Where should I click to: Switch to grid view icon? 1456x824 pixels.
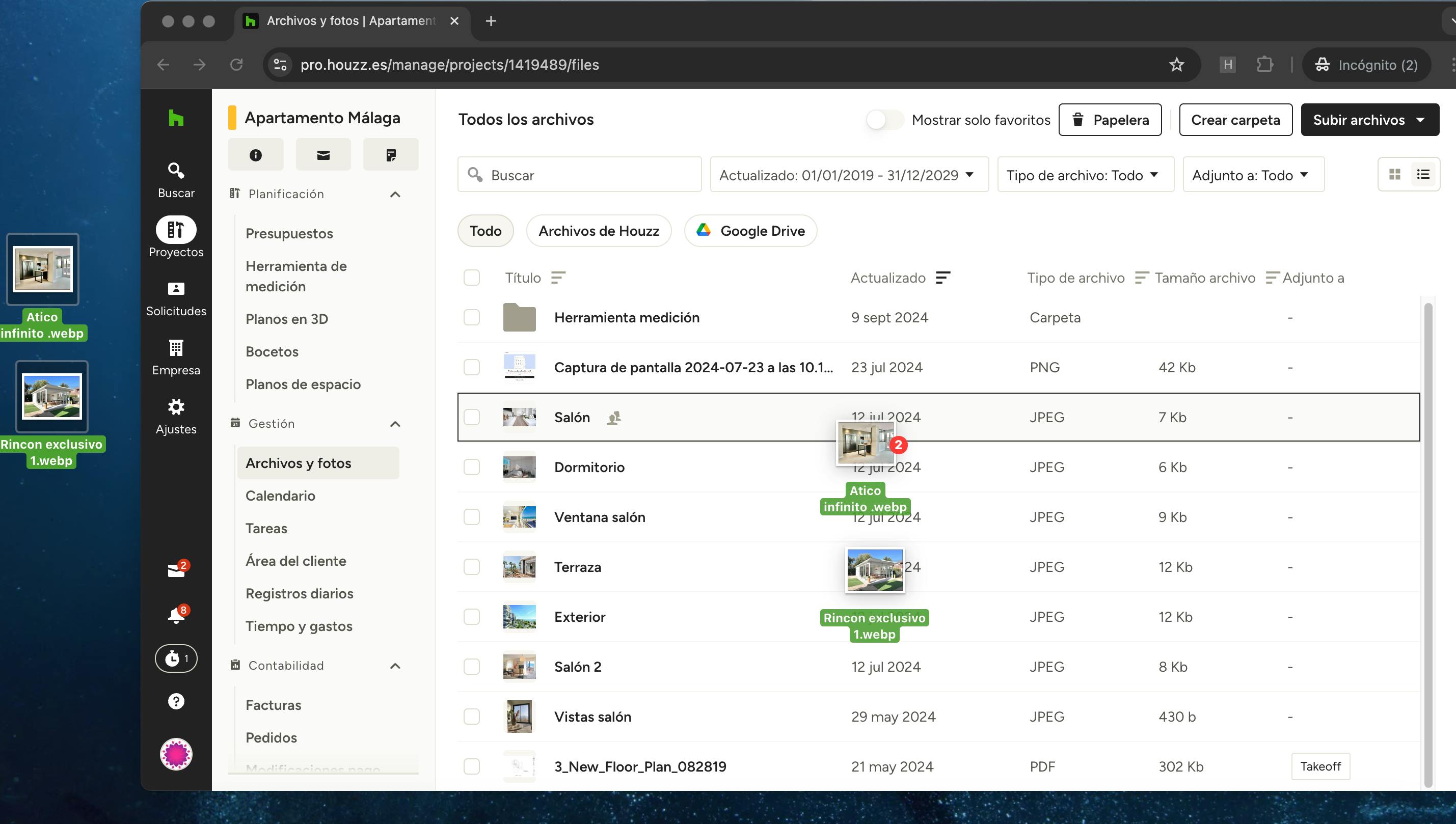(1395, 175)
